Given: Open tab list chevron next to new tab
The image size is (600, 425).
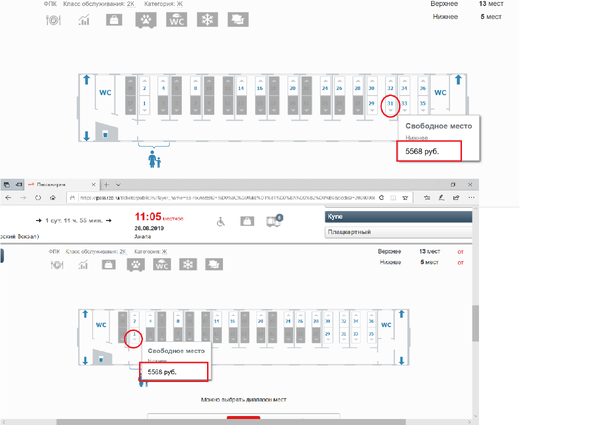Looking at the screenshot, I should click(118, 185).
